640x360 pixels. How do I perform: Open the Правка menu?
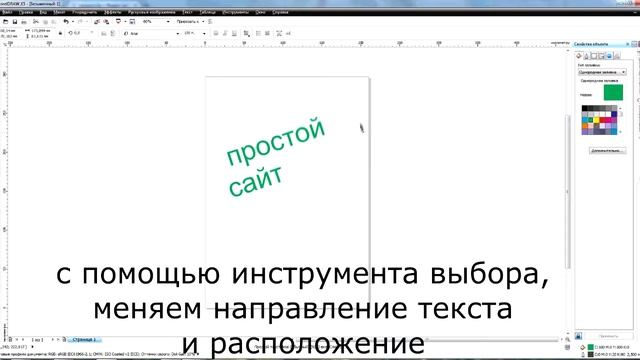click(x=26, y=12)
